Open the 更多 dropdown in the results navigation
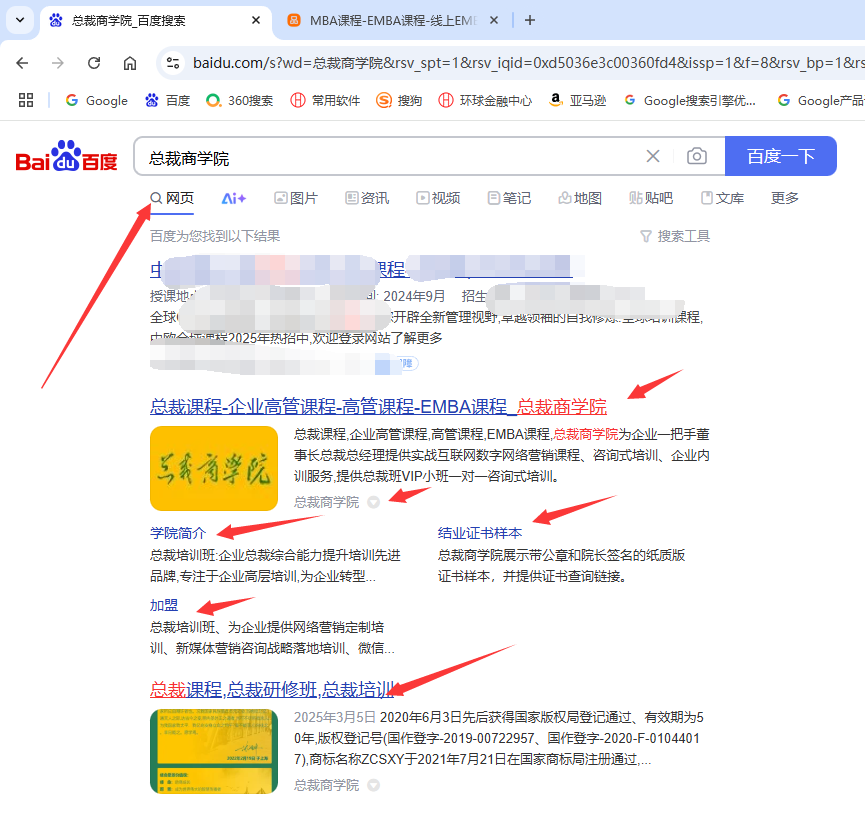This screenshot has width=865, height=818. (784, 198)
